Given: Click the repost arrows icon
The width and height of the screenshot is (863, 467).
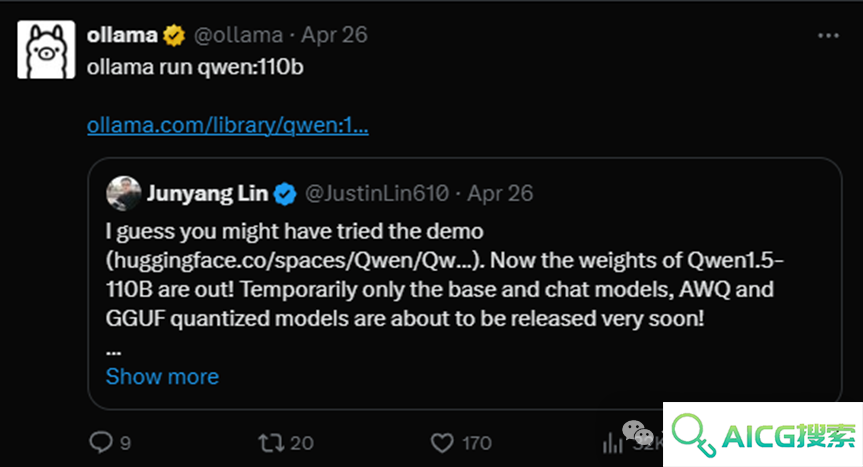Looking at the screenshot, I should coord(271,443).
